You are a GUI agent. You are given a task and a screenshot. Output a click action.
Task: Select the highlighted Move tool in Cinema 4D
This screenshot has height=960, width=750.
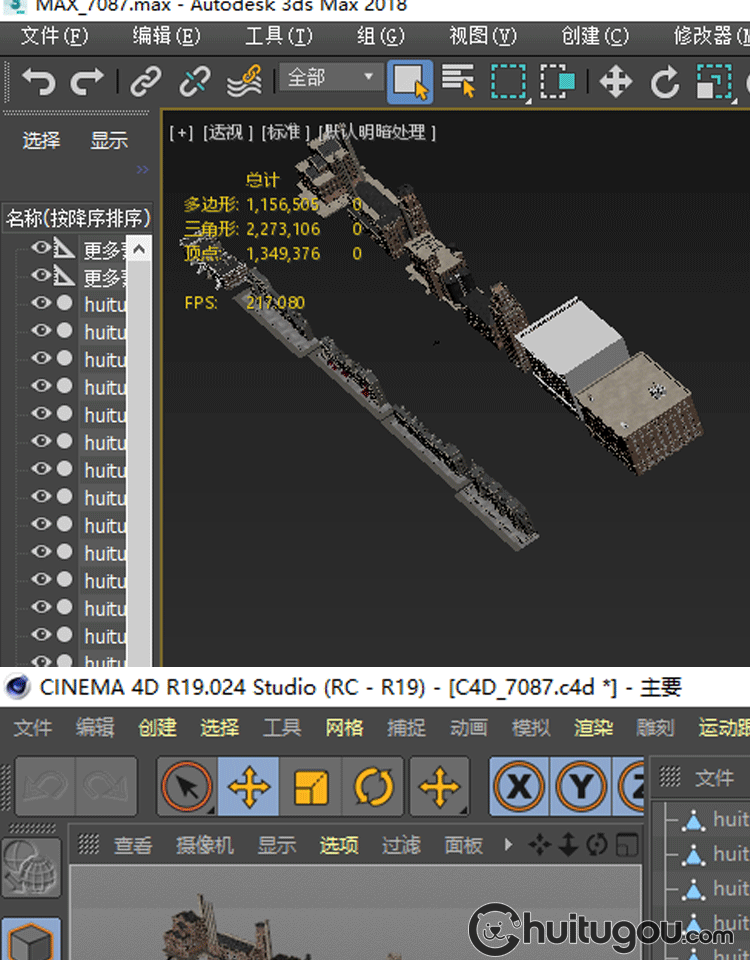(249, 787)
